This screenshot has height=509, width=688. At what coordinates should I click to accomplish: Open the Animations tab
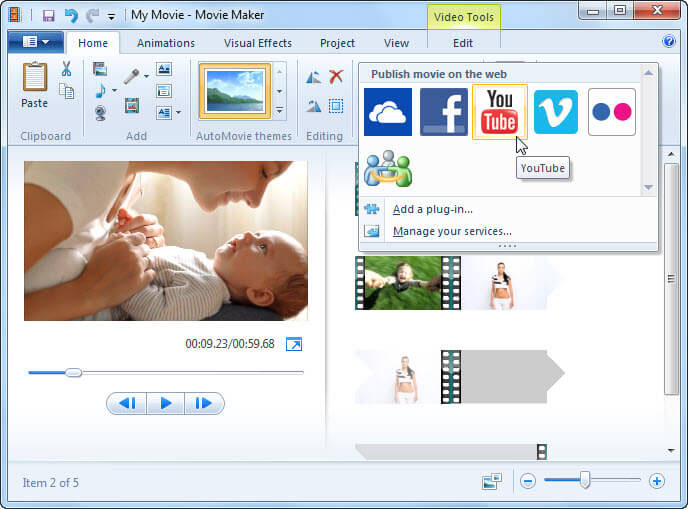pos(166,43)
